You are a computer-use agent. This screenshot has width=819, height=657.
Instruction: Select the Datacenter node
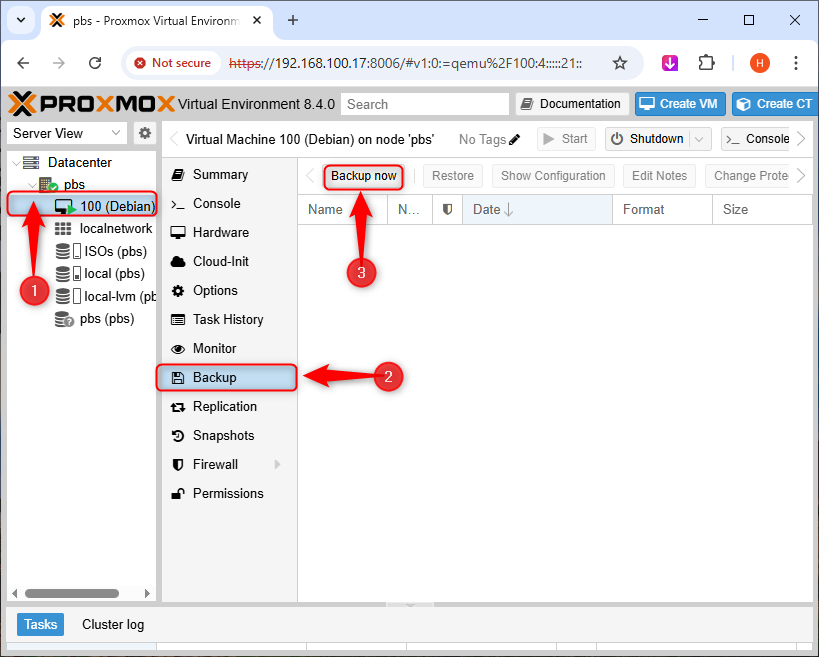pos(79,162)
